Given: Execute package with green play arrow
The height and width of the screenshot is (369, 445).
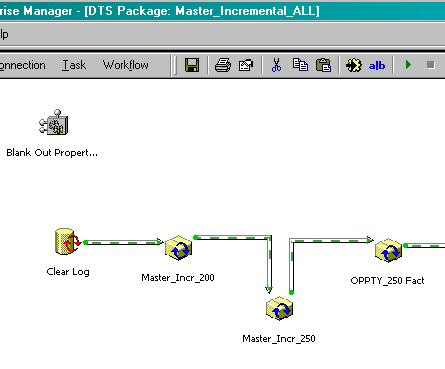Looking at the screenshot, I should (x=408, y=65).
